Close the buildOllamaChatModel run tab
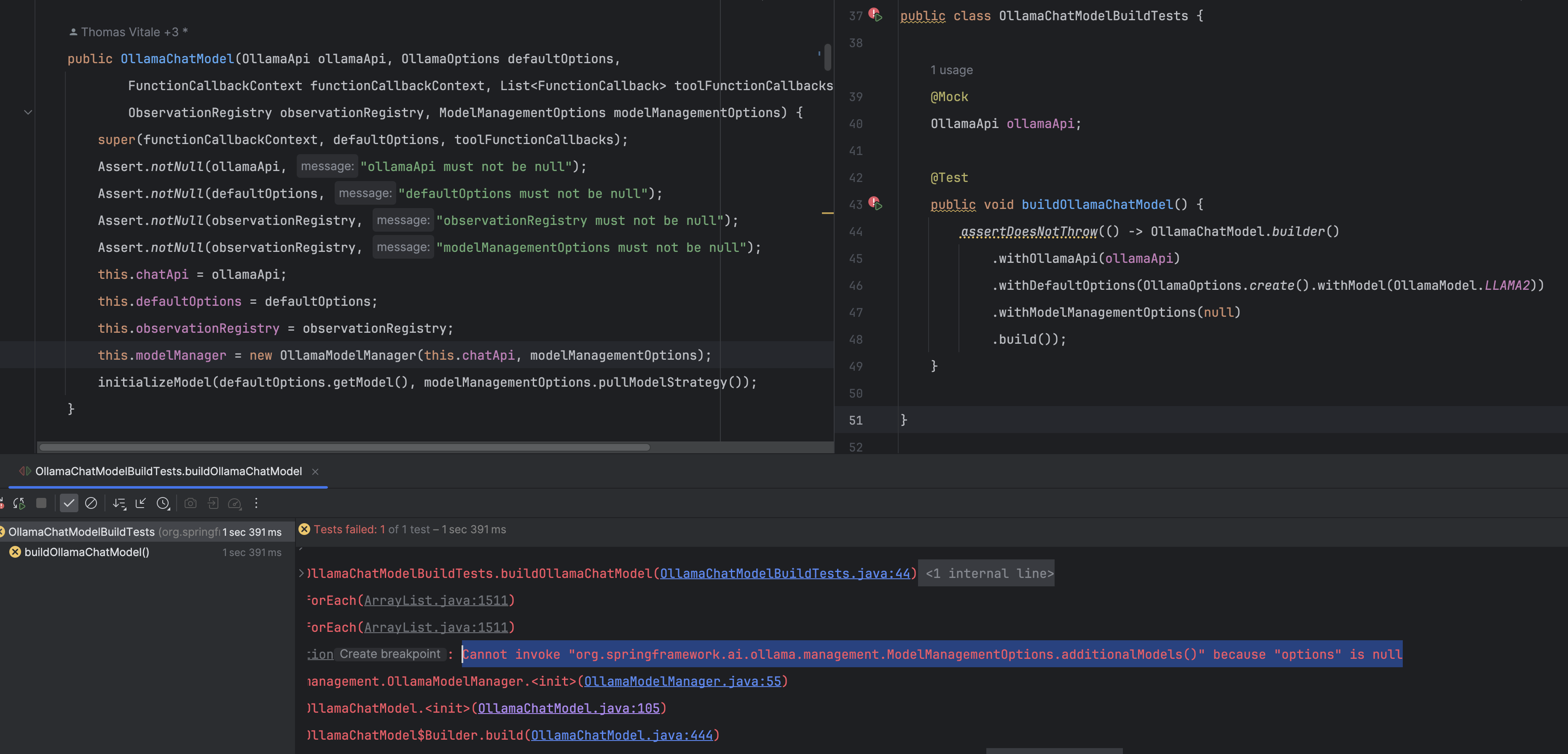1568x754 pixels. [315, 471]
